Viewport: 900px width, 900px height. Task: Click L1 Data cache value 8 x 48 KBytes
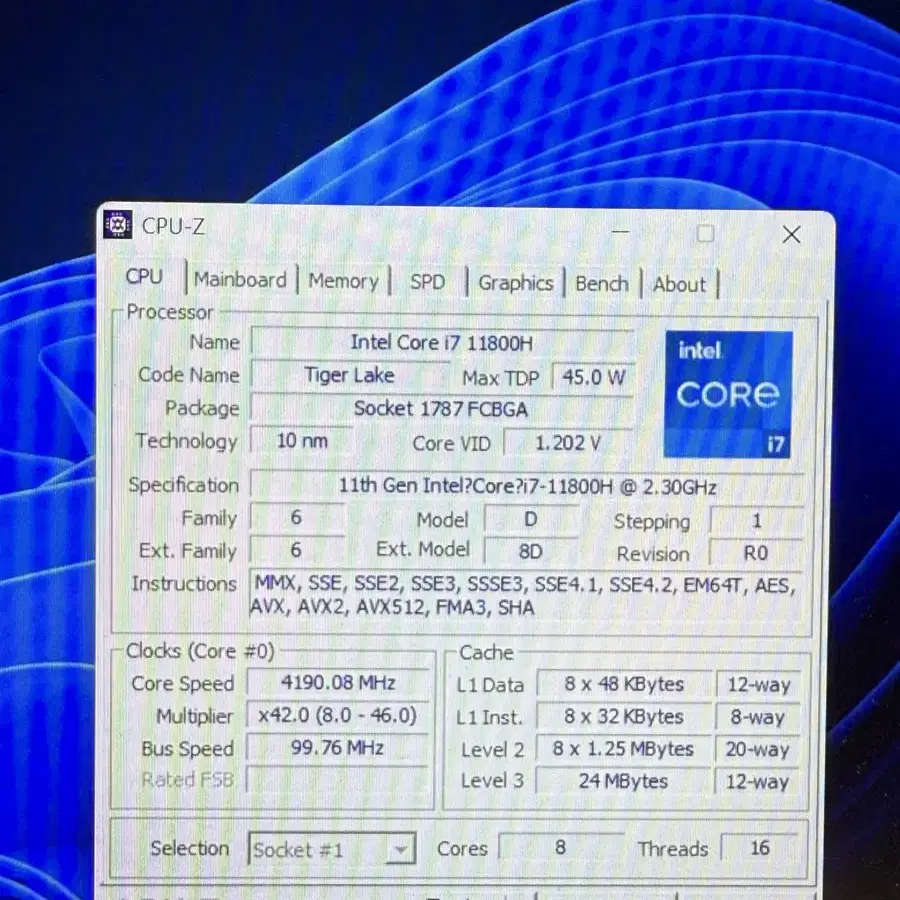pyautogui.click(x=624, y=684)
